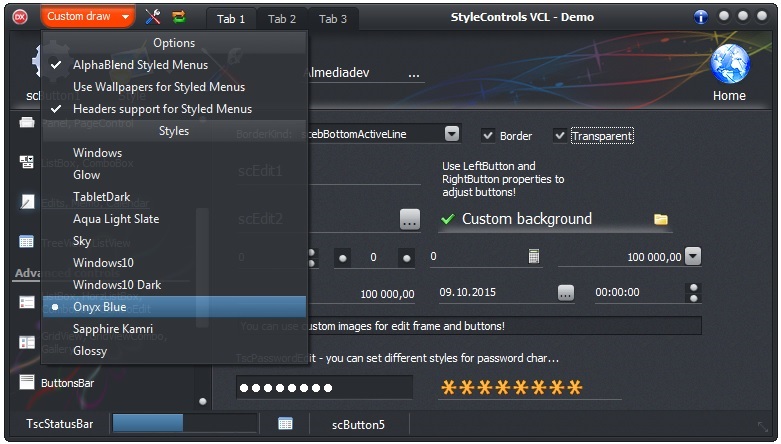This screenshot has width=781, height=444.
Task: Open the Custom draw dropdown button
Action: click(88, 16)
